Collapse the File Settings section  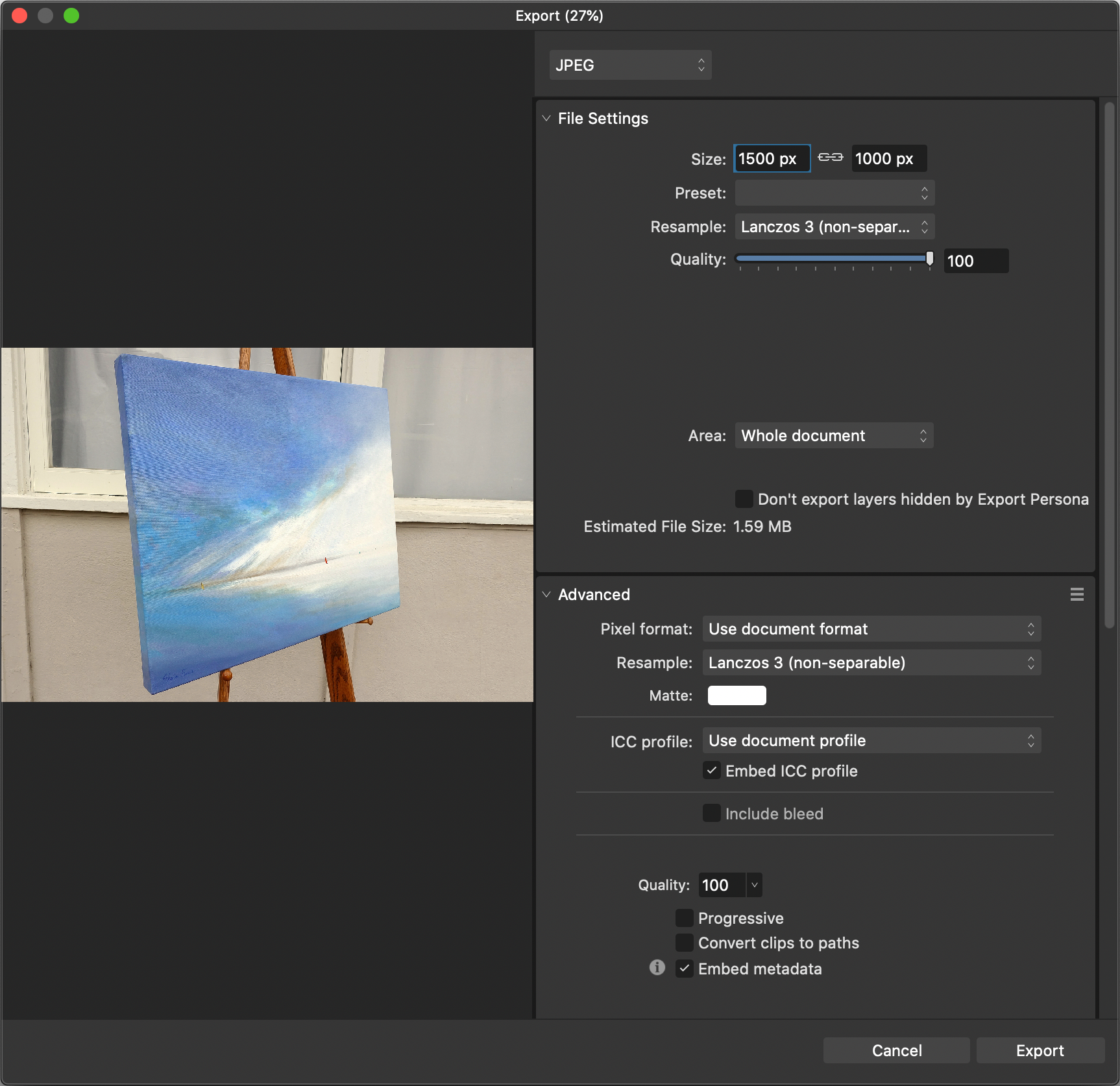coord(546,118)
